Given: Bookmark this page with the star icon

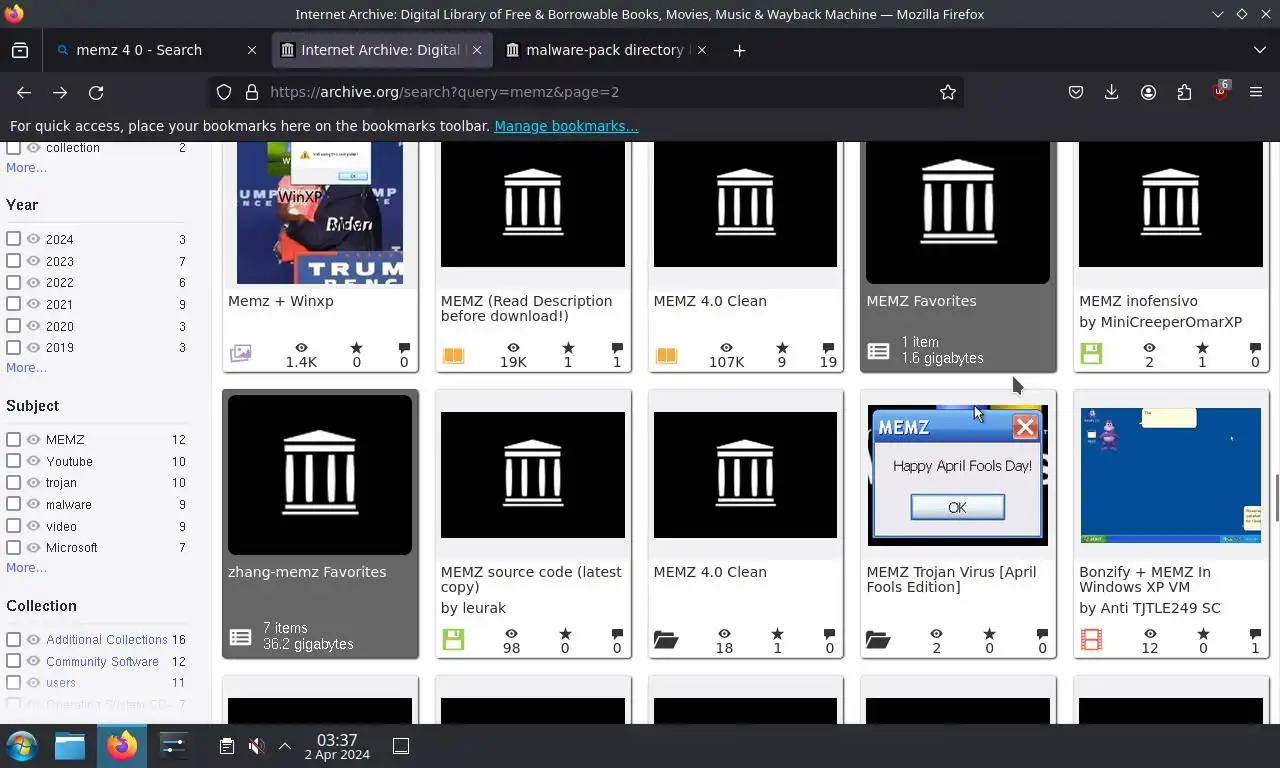Looking at the screenshot, I should [948, 92].
